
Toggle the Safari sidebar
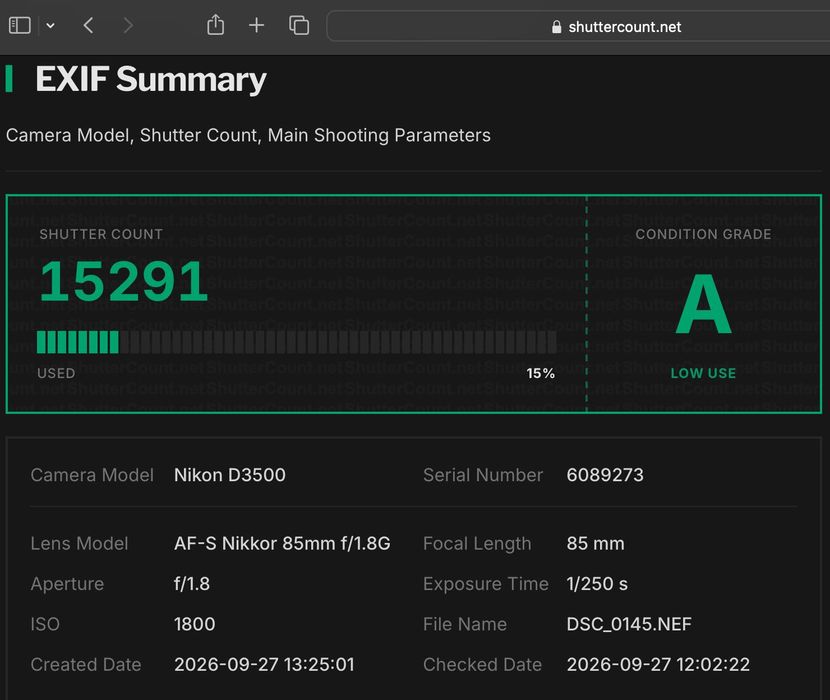(x=20, y=25)
